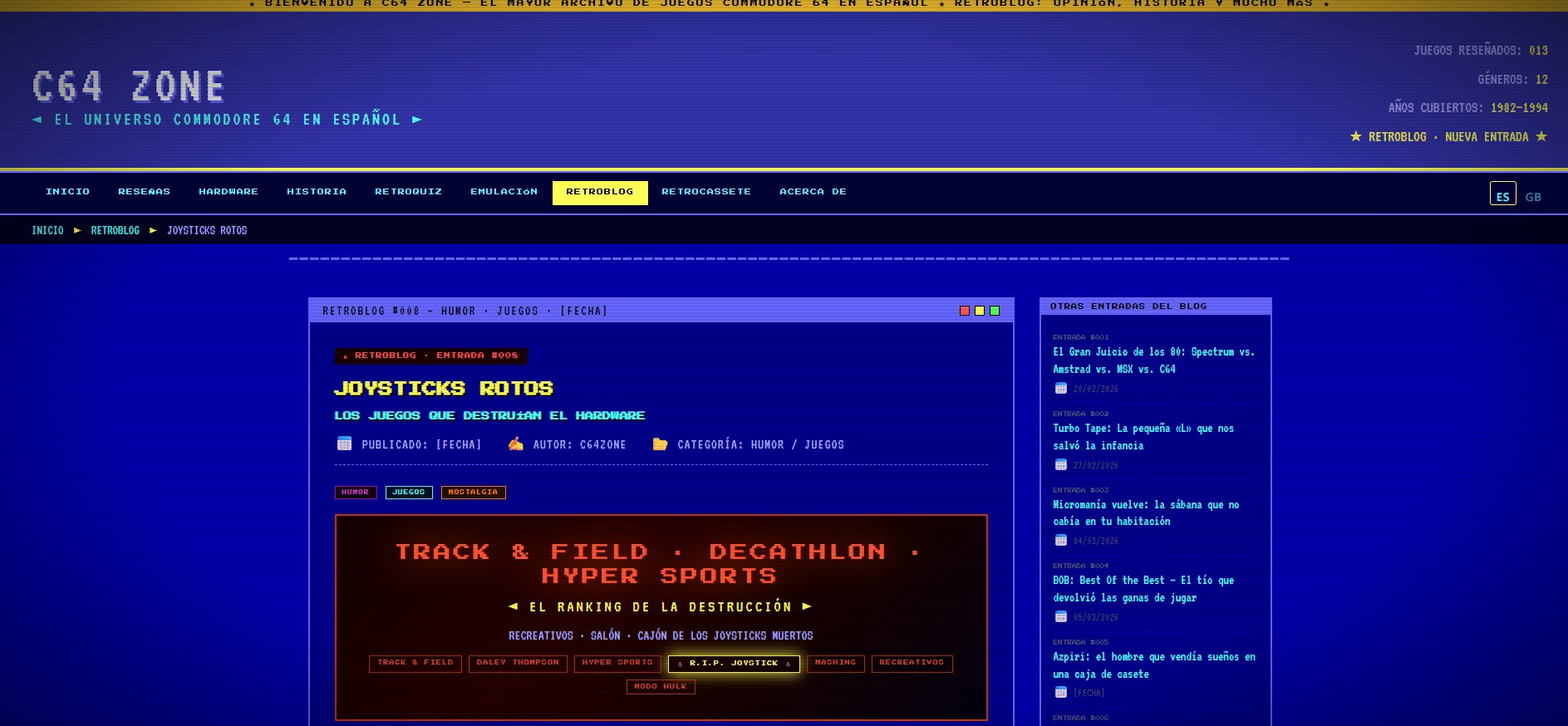Click the writing hand icon beside Autor
The width and height of the screenshot is (1568, 726).
point(516,444)
